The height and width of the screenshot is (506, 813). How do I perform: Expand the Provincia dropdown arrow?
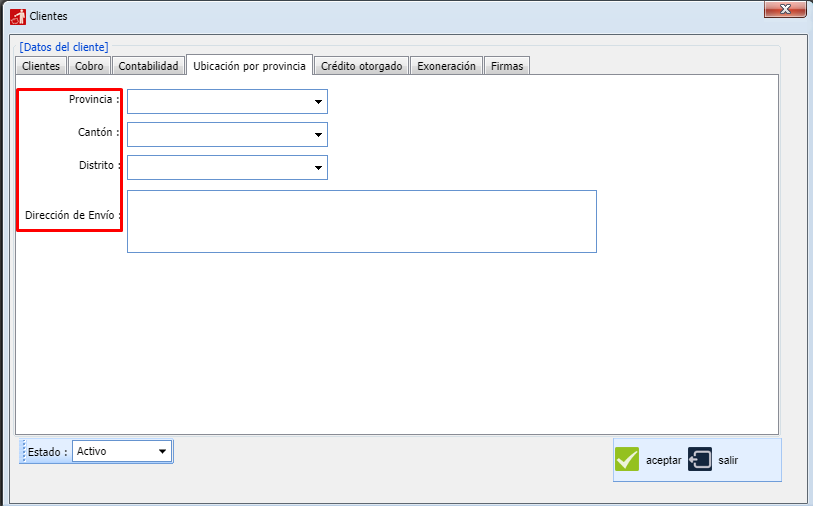(318, 102)
